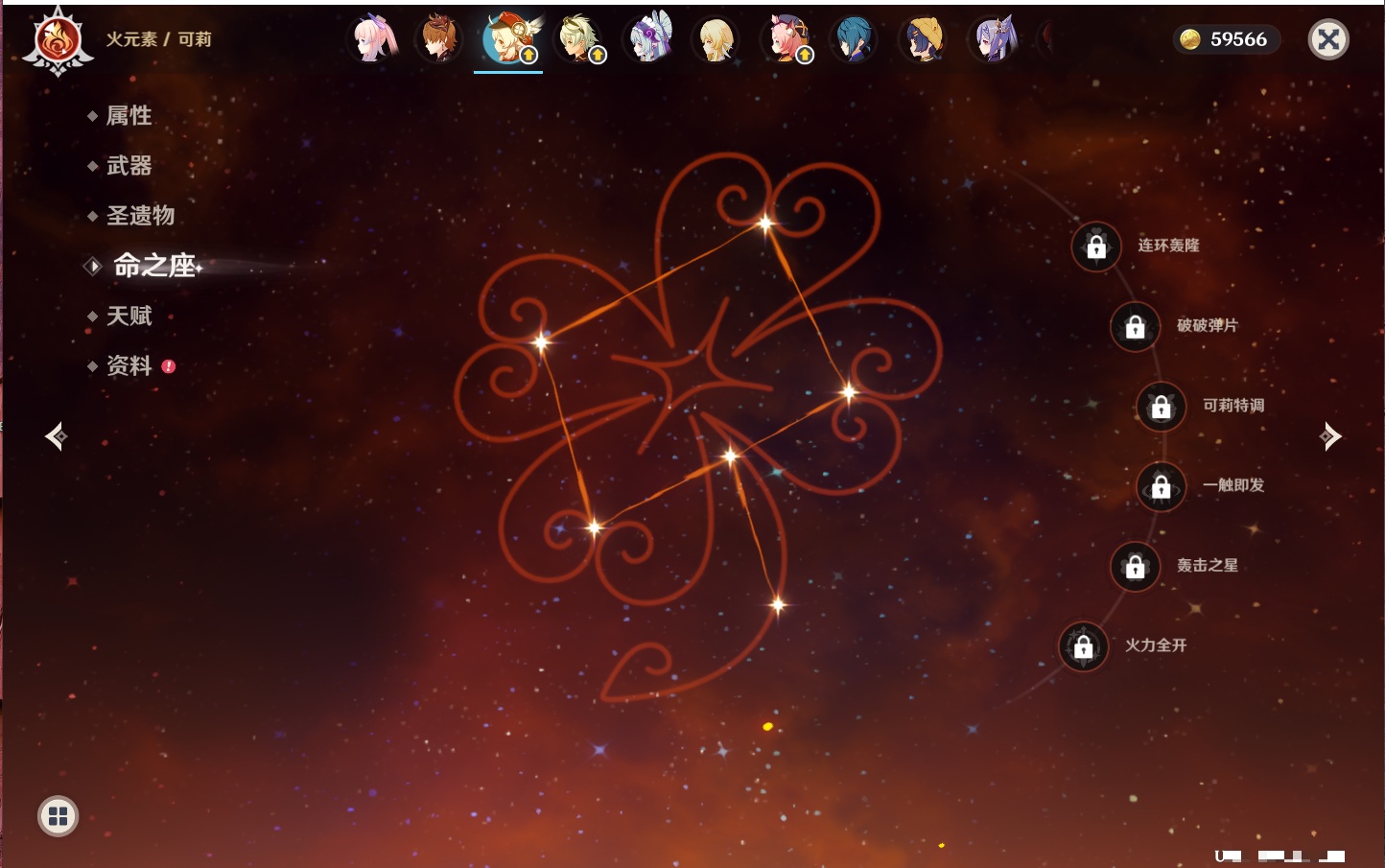Switch to the 圣遗物 section
The height and width of the screenshot is (868, 1385).
click(140, 216)
